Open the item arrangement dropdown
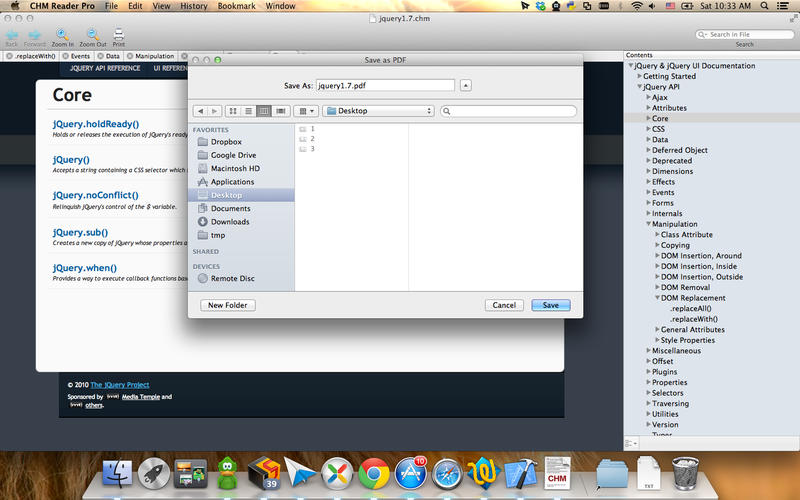The height and width of the screenshot is (500, 800). tap(307, 110)
